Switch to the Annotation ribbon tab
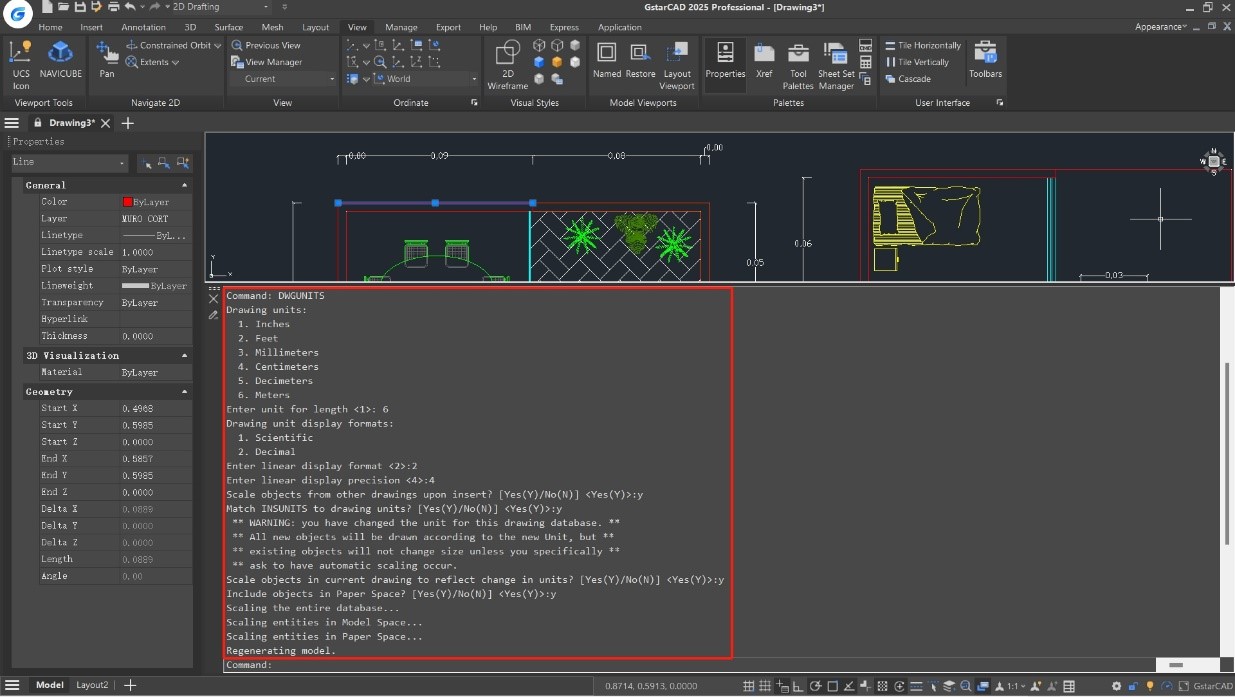Image resolution: width=1235 pixels, height=697 pixels. coord(145,27)
